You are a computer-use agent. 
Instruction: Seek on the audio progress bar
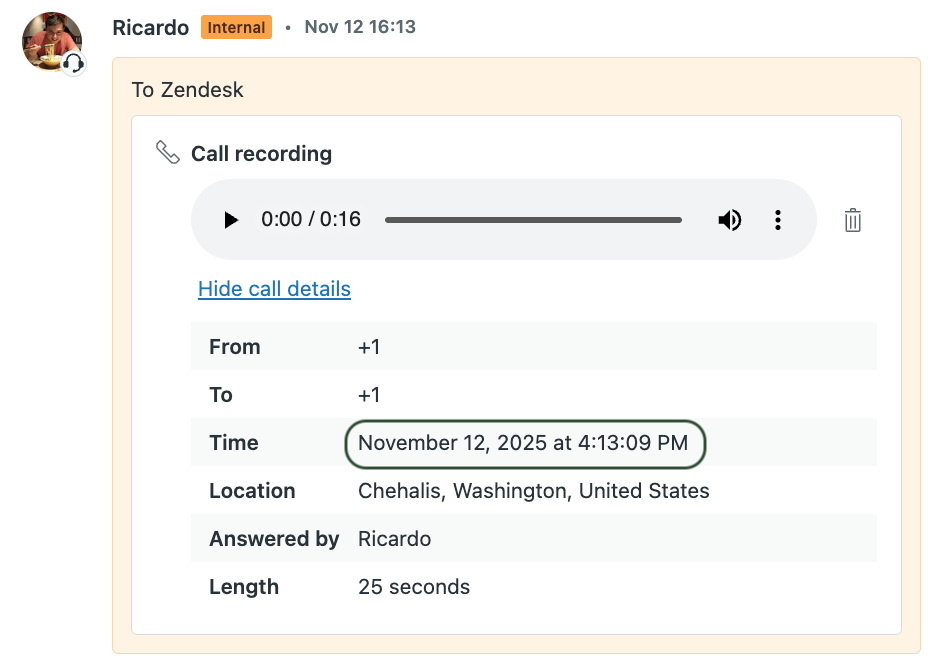coord(533,220)
